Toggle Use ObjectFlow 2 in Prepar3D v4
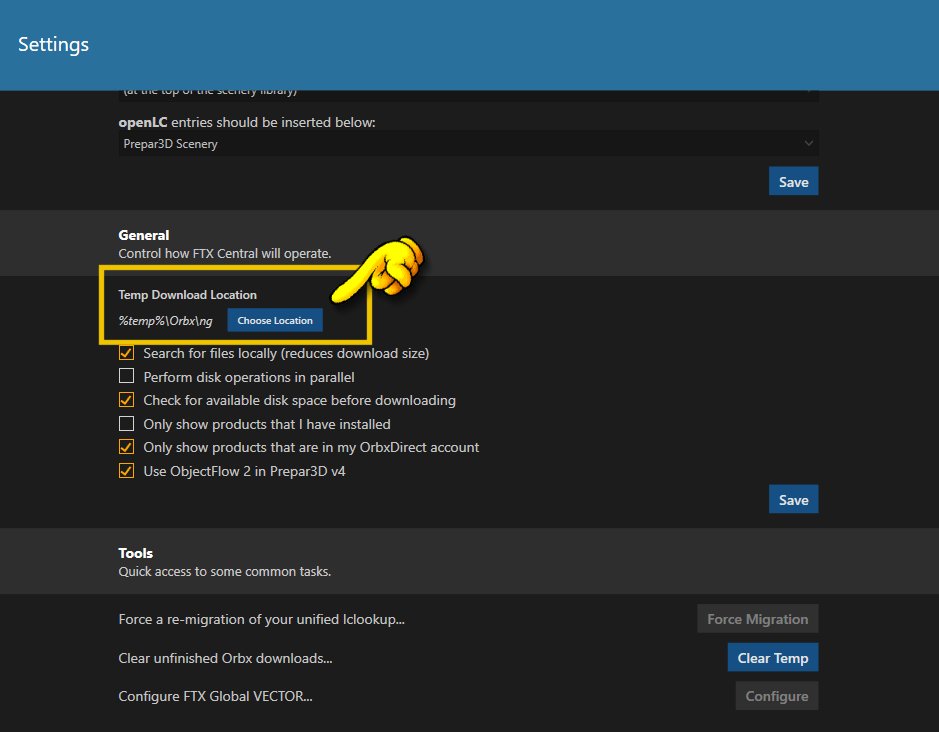Screen dimensions: 939x732 [126, 471]
